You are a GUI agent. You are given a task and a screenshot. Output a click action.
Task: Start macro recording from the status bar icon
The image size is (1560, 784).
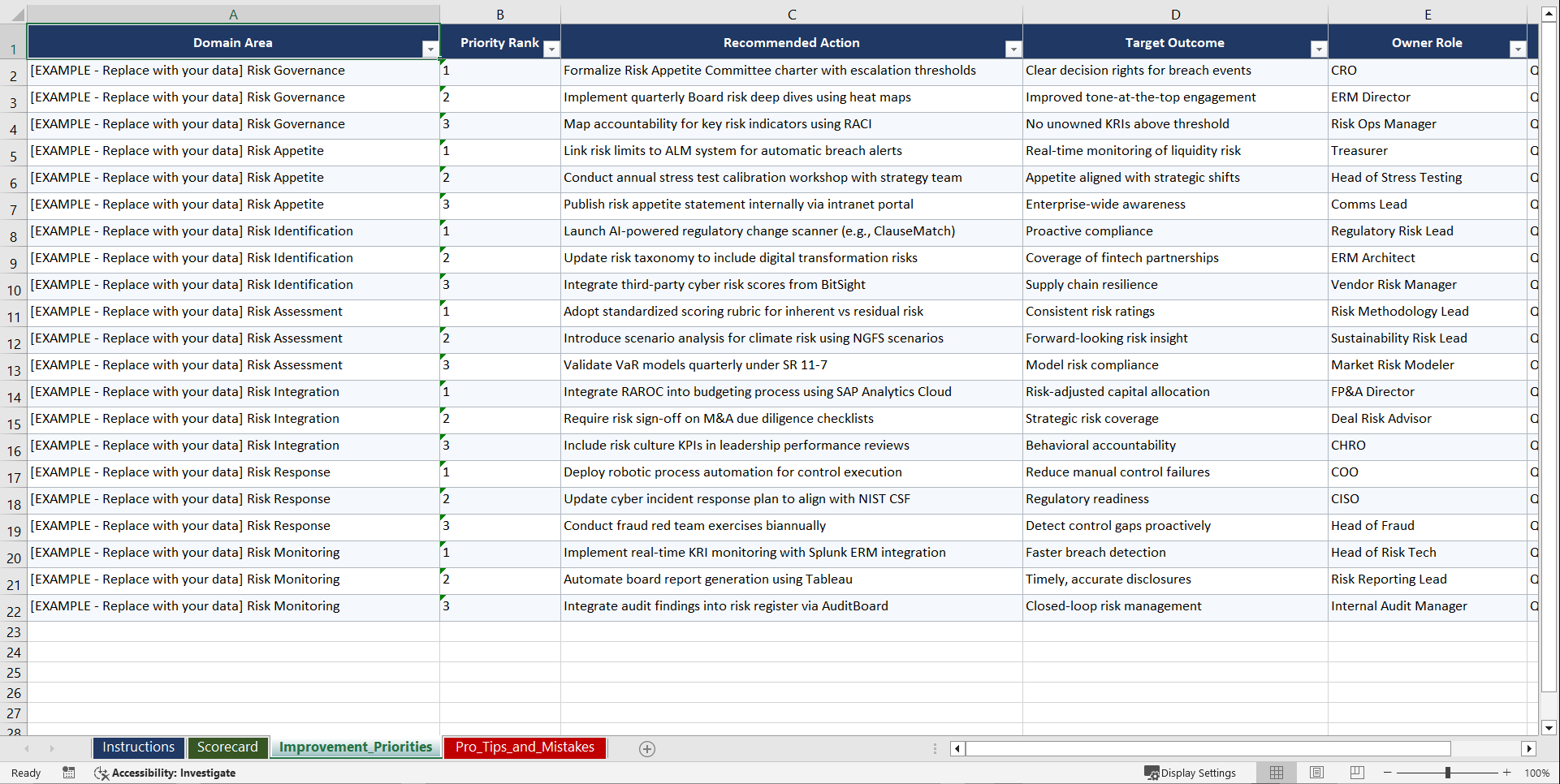69,773
